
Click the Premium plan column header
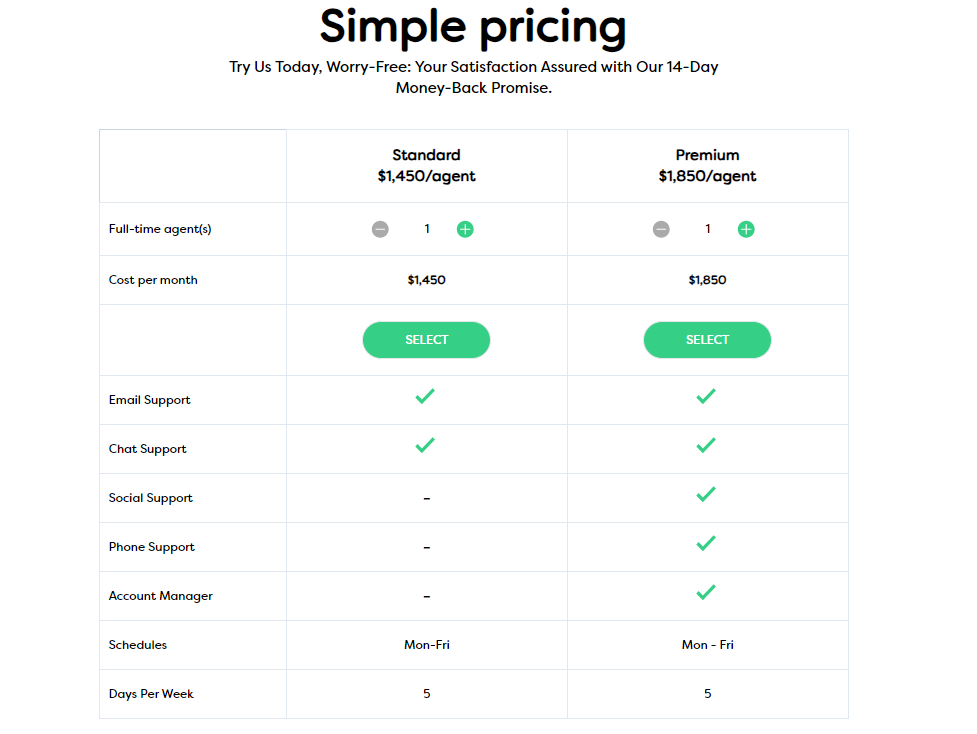[x=707, y=165]
